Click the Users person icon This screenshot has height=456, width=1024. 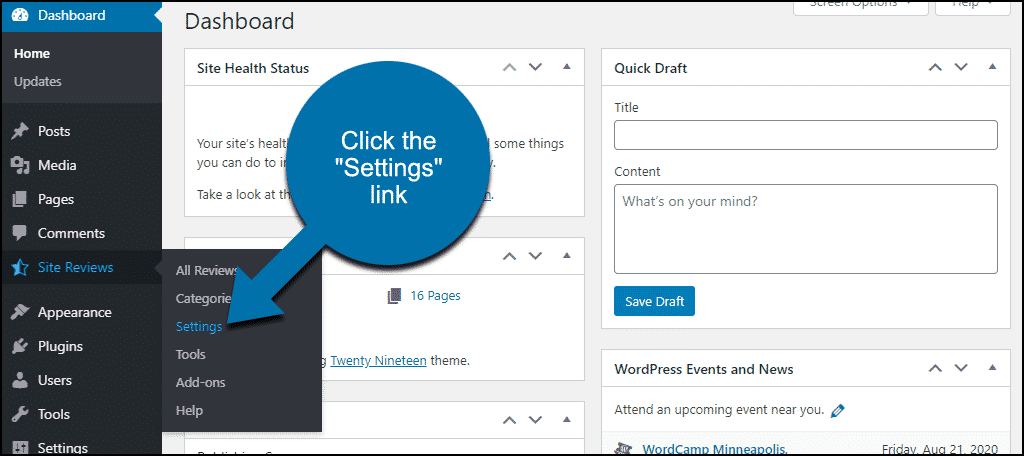coord(20,380)
